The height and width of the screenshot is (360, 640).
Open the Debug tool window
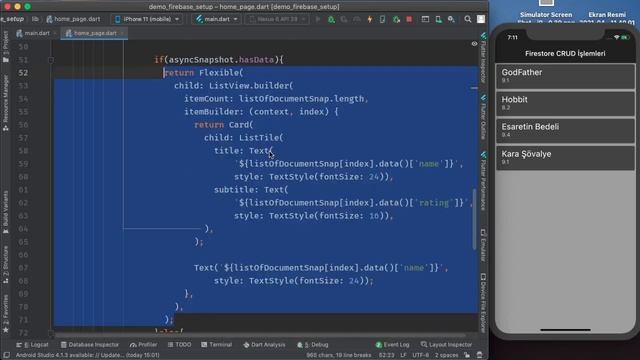(x=313, y=345)
